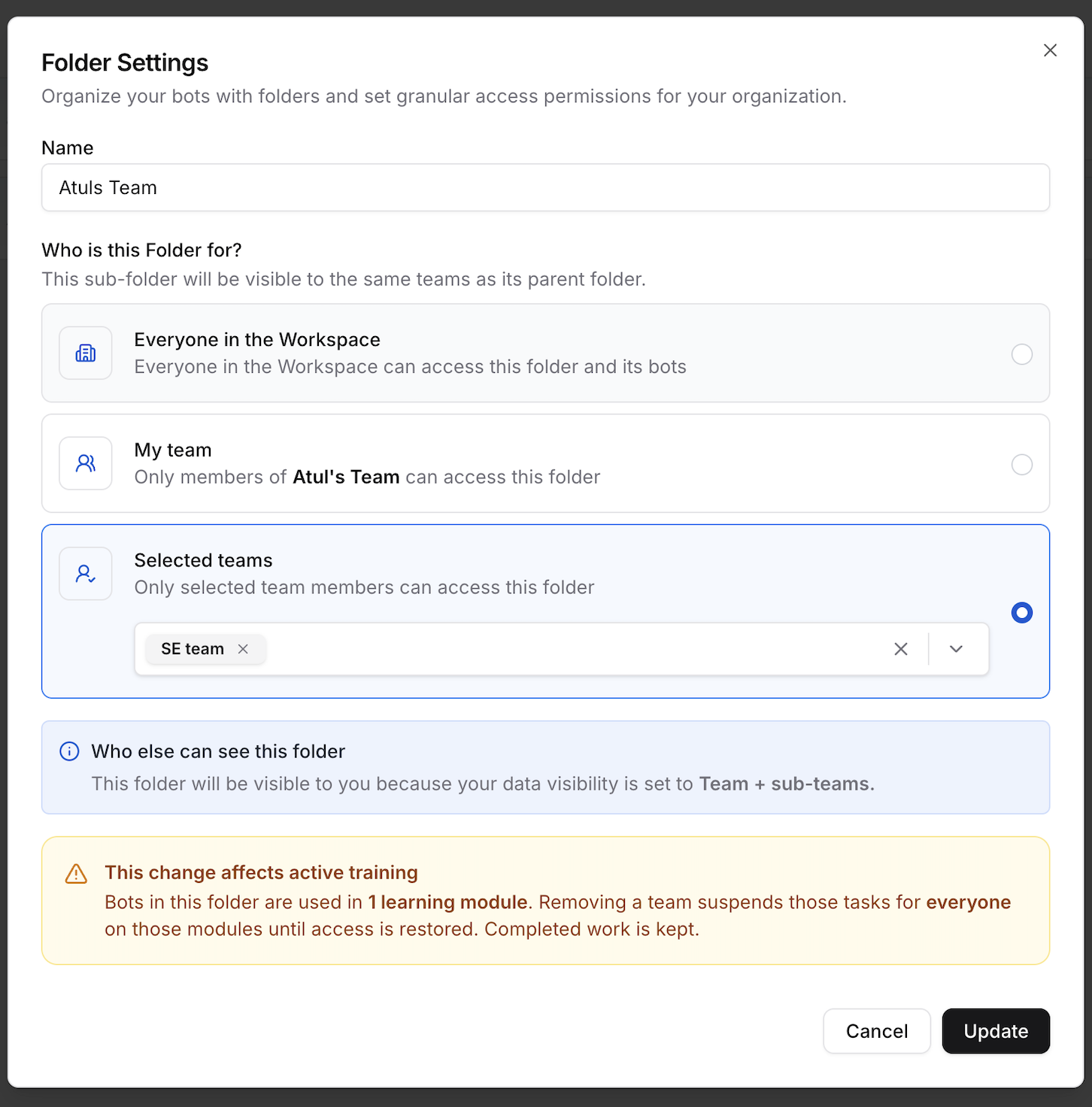Close the Folder Settings dialog
The width and height of the screenshot is (1092, 1107).
tap(1051, 50)
